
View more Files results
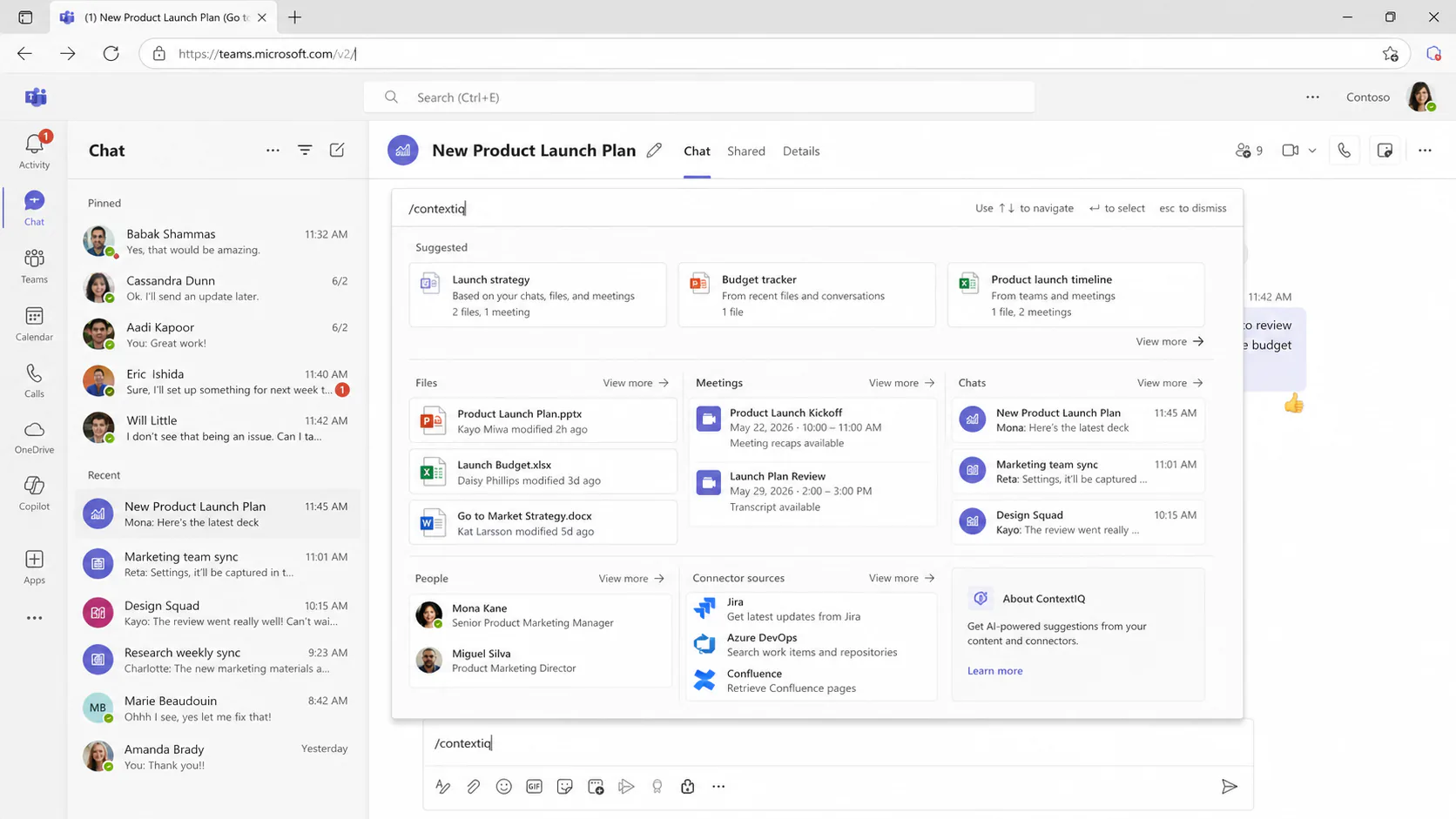[x=636, y=383]
